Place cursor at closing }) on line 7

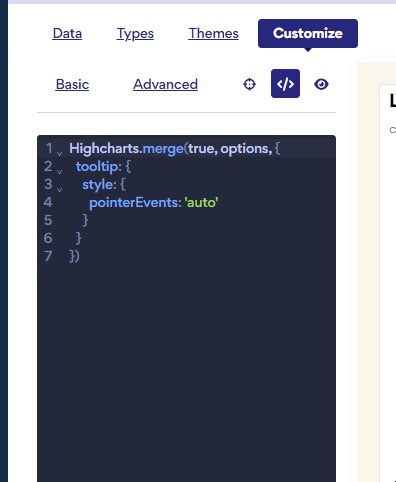tap(74, 256)
